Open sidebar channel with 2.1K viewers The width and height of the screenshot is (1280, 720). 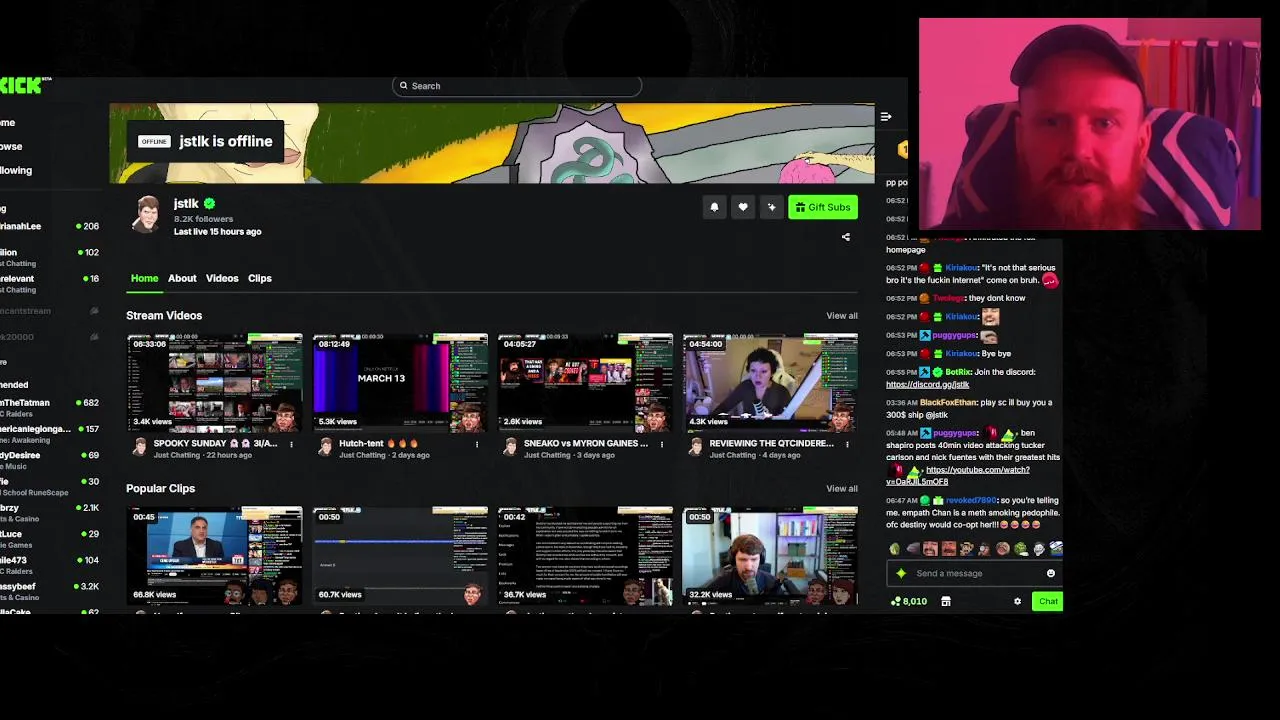click(49, 513)
